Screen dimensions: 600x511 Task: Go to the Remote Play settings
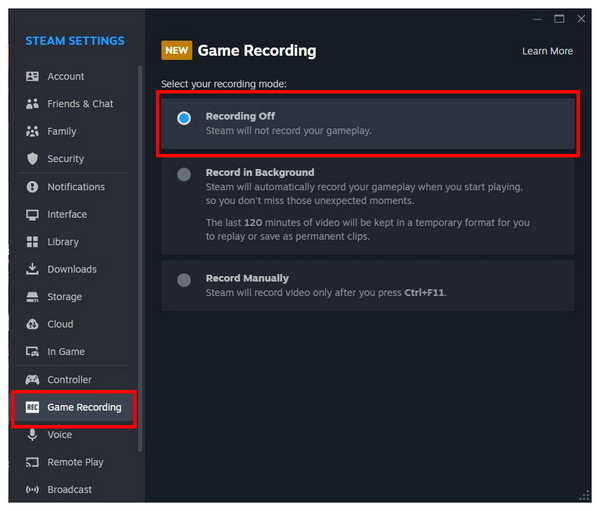[73, 462]
